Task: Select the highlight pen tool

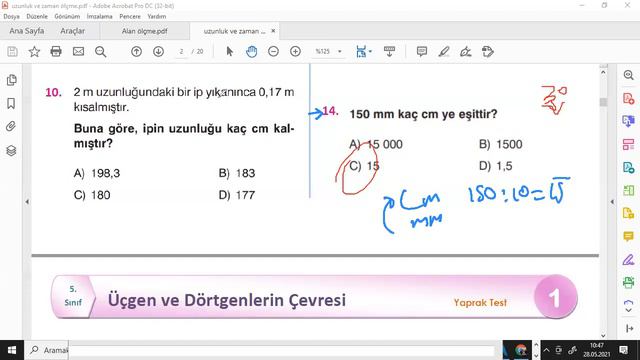Action: tap(444, 51)
